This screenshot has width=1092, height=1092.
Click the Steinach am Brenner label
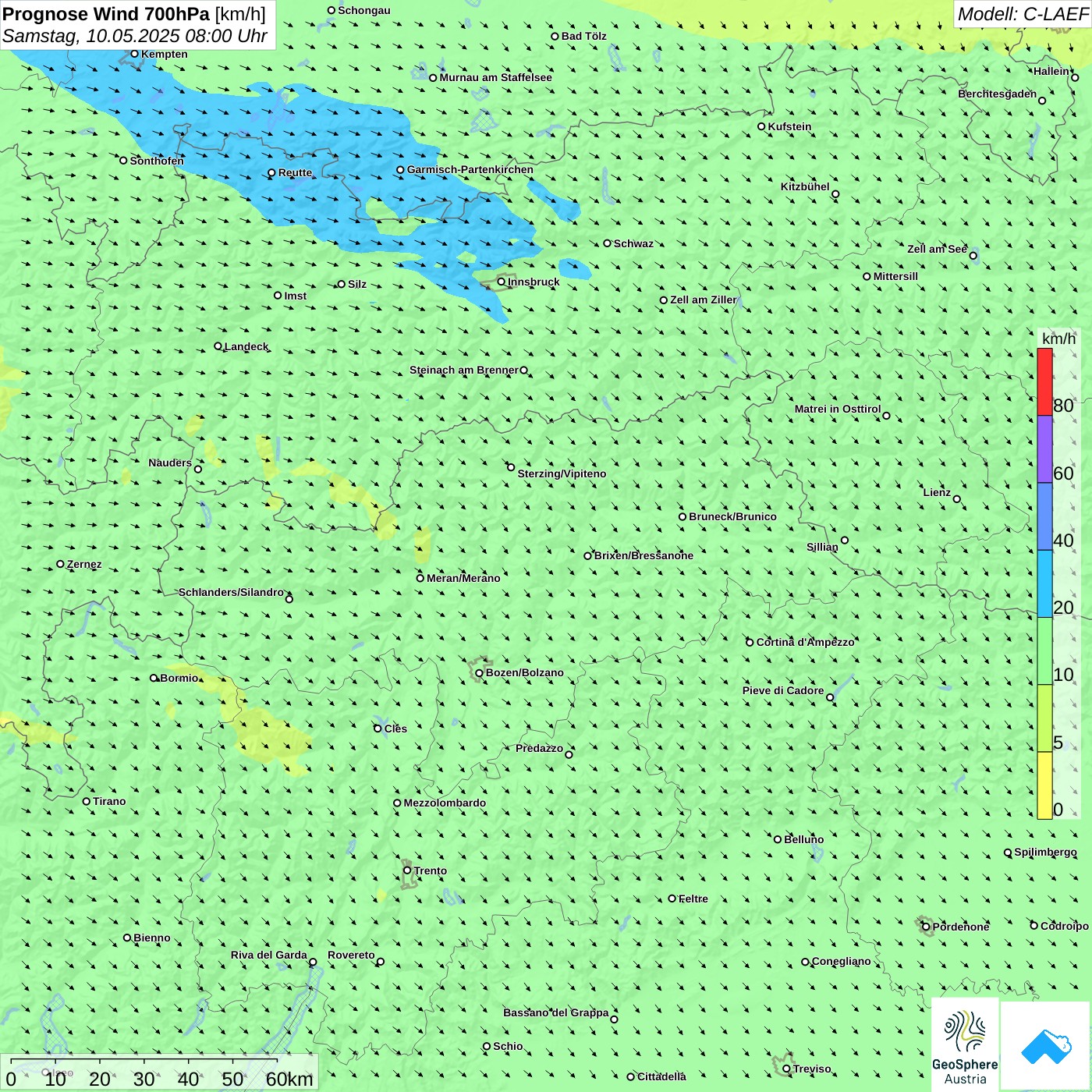(x=463, y=370)
